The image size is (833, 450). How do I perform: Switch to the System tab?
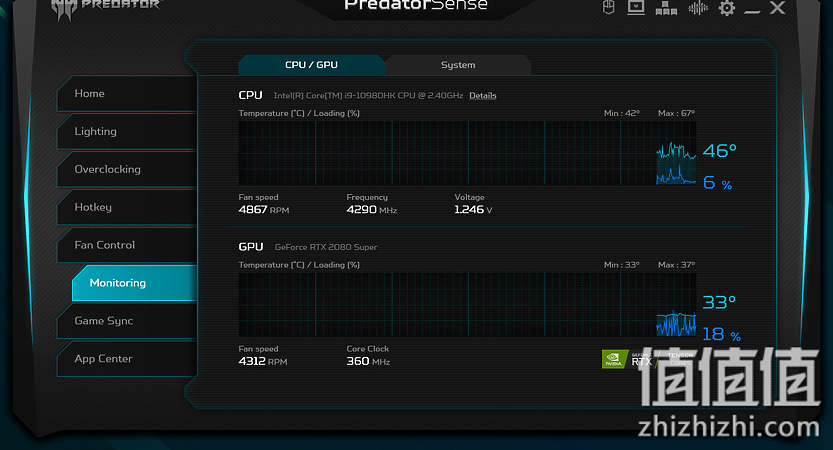[x=458, y=65]
